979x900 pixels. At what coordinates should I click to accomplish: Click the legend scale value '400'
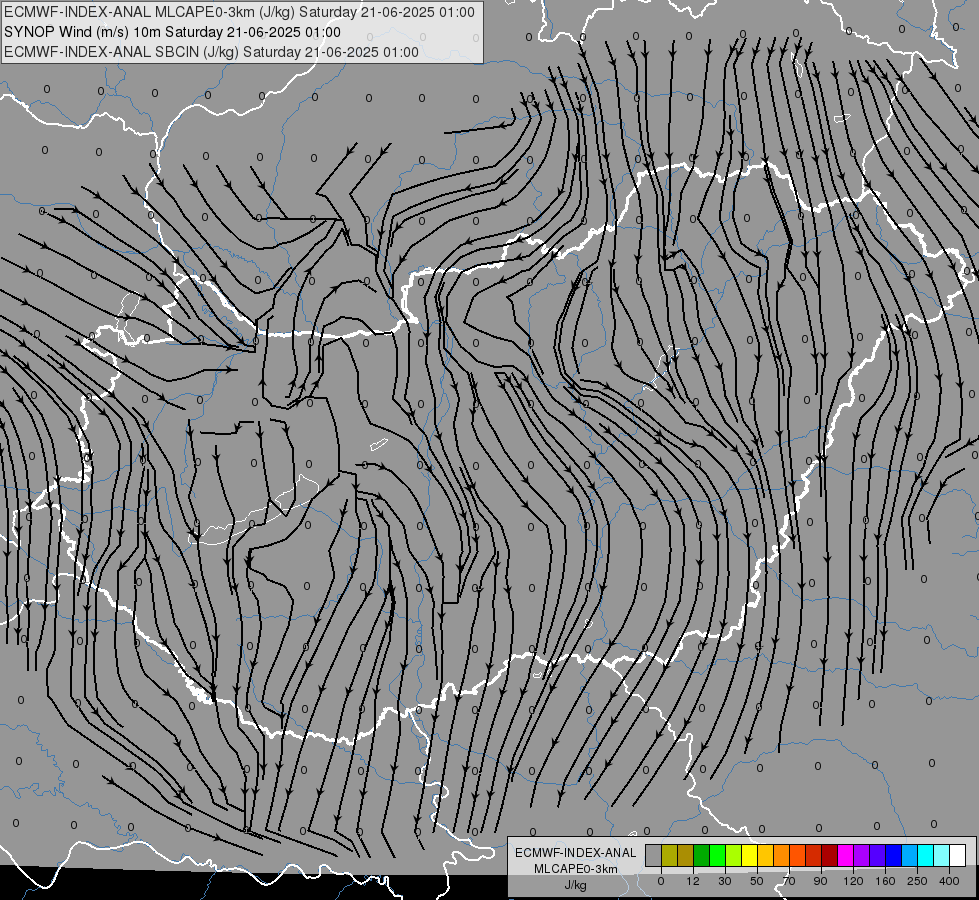(949, 881)
